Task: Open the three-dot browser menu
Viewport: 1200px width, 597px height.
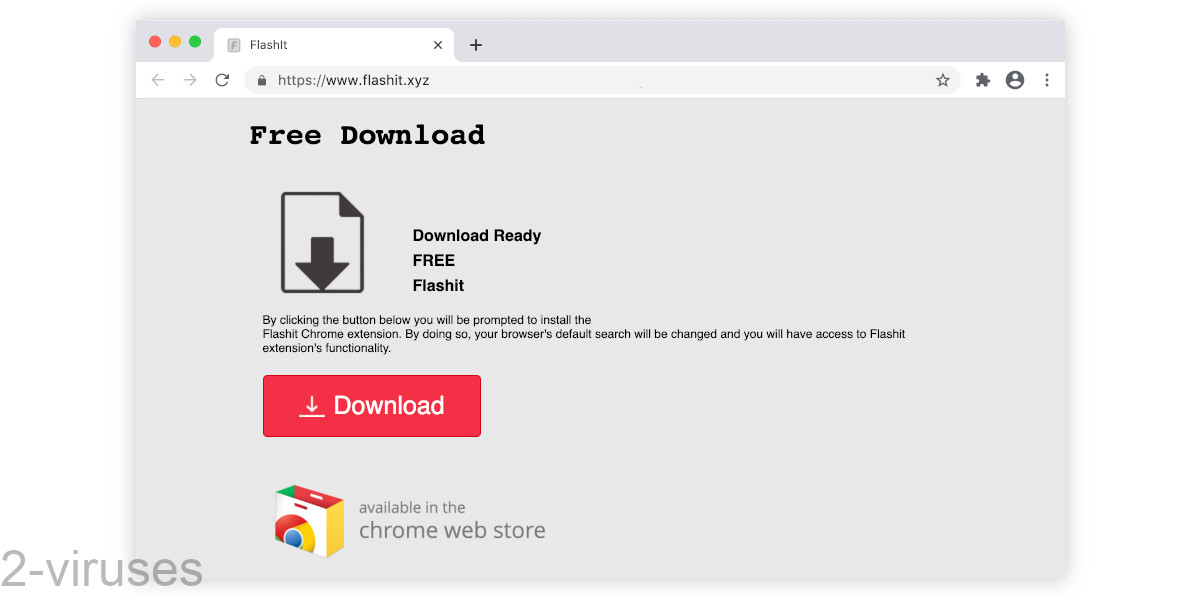Action: [1047, 80]
